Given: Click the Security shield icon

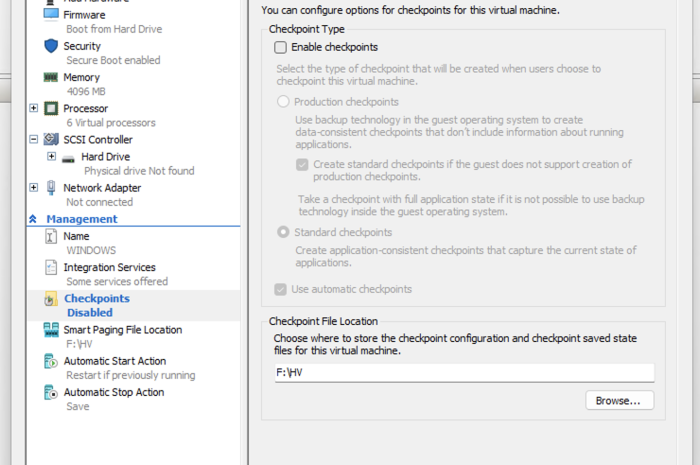Looking at the screenshot, I should coord(51,46).
